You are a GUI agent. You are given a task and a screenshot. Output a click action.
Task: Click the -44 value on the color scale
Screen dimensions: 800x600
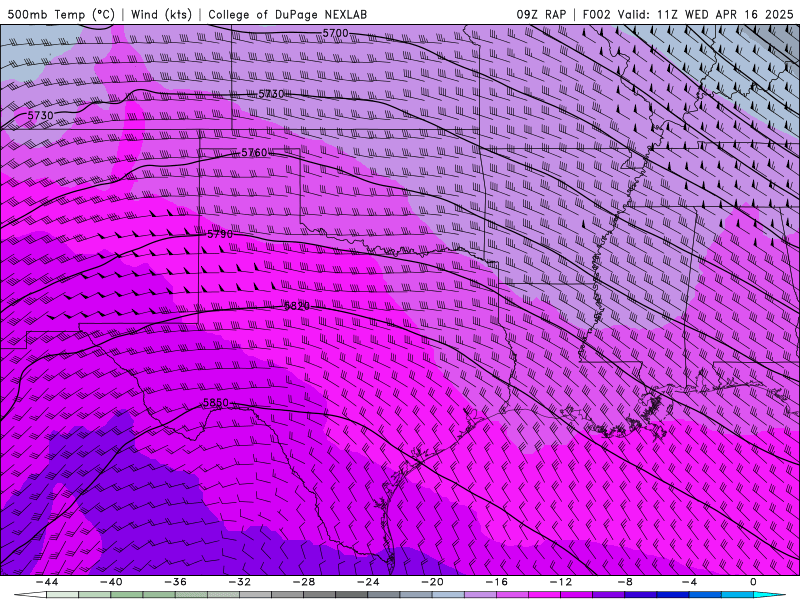click(47, 582)
